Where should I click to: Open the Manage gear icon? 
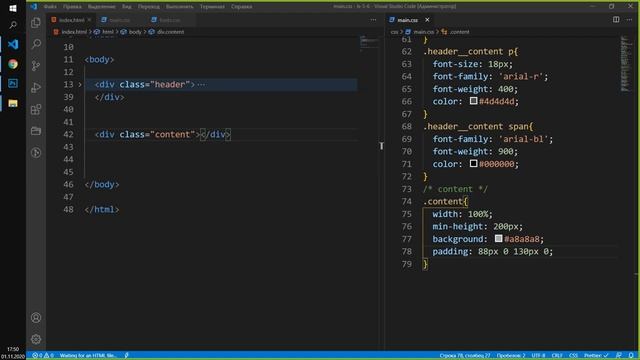[36, 339]
